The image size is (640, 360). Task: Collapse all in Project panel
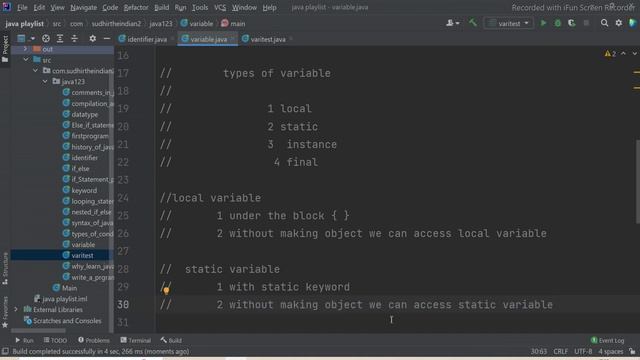74,38
